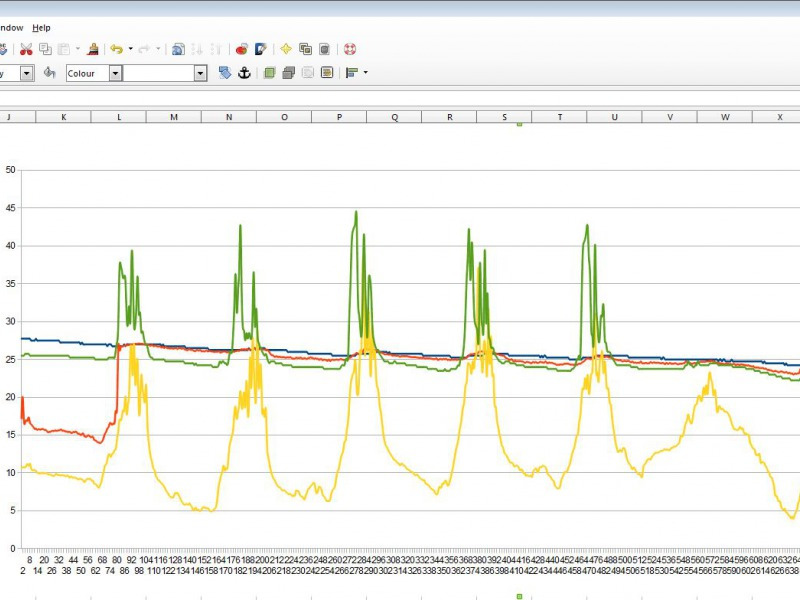Undo the last action
This screenshot has width=800, height=600.
point(117,49)
